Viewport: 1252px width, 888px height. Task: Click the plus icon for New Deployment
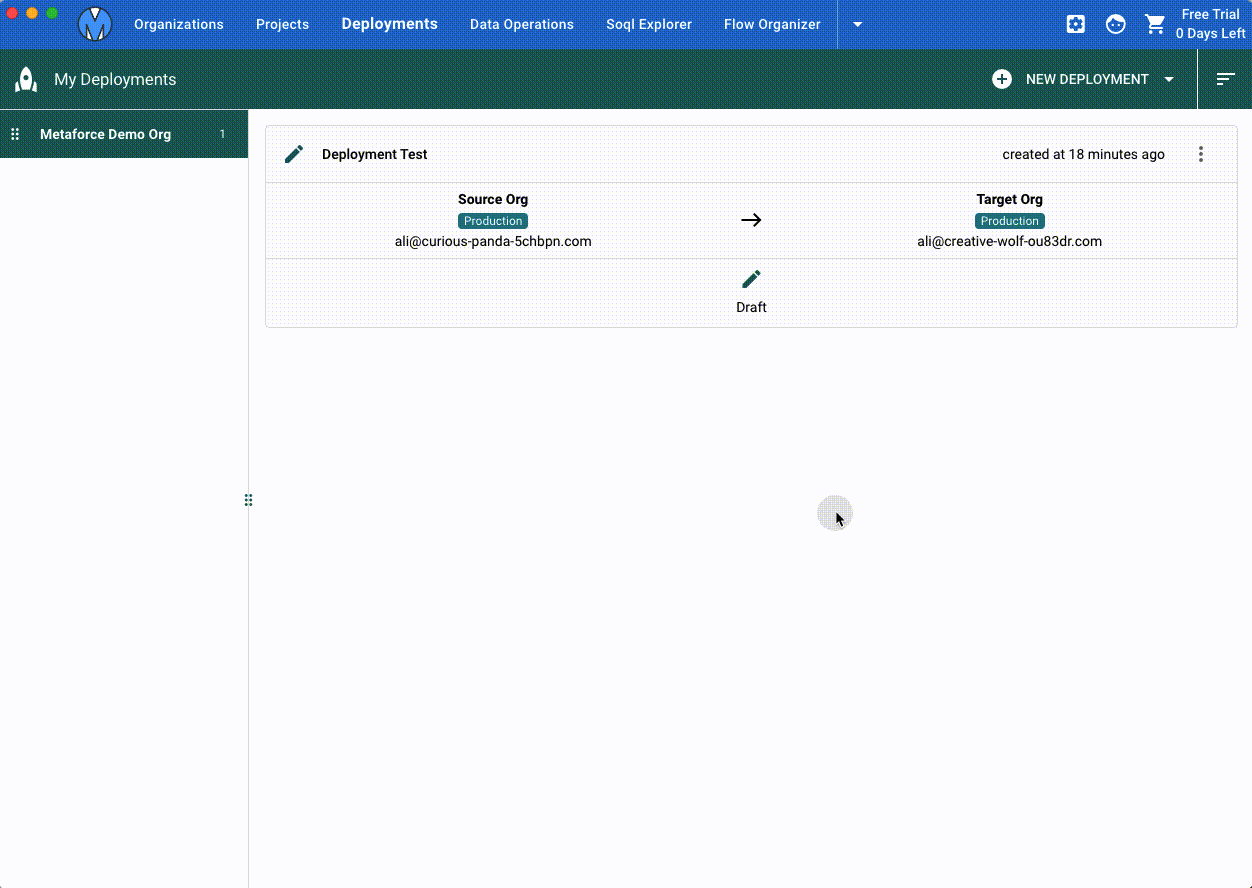point(1002,79)
